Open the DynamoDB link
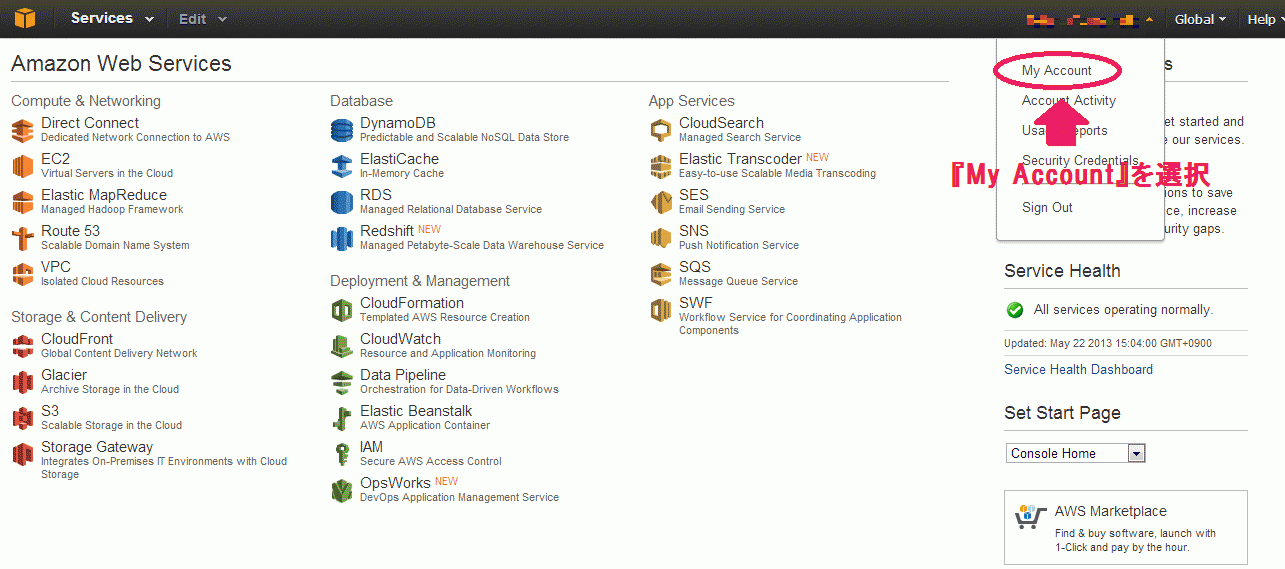The height and width of the screenshot is (569, 1285). (x=398, y=123)
